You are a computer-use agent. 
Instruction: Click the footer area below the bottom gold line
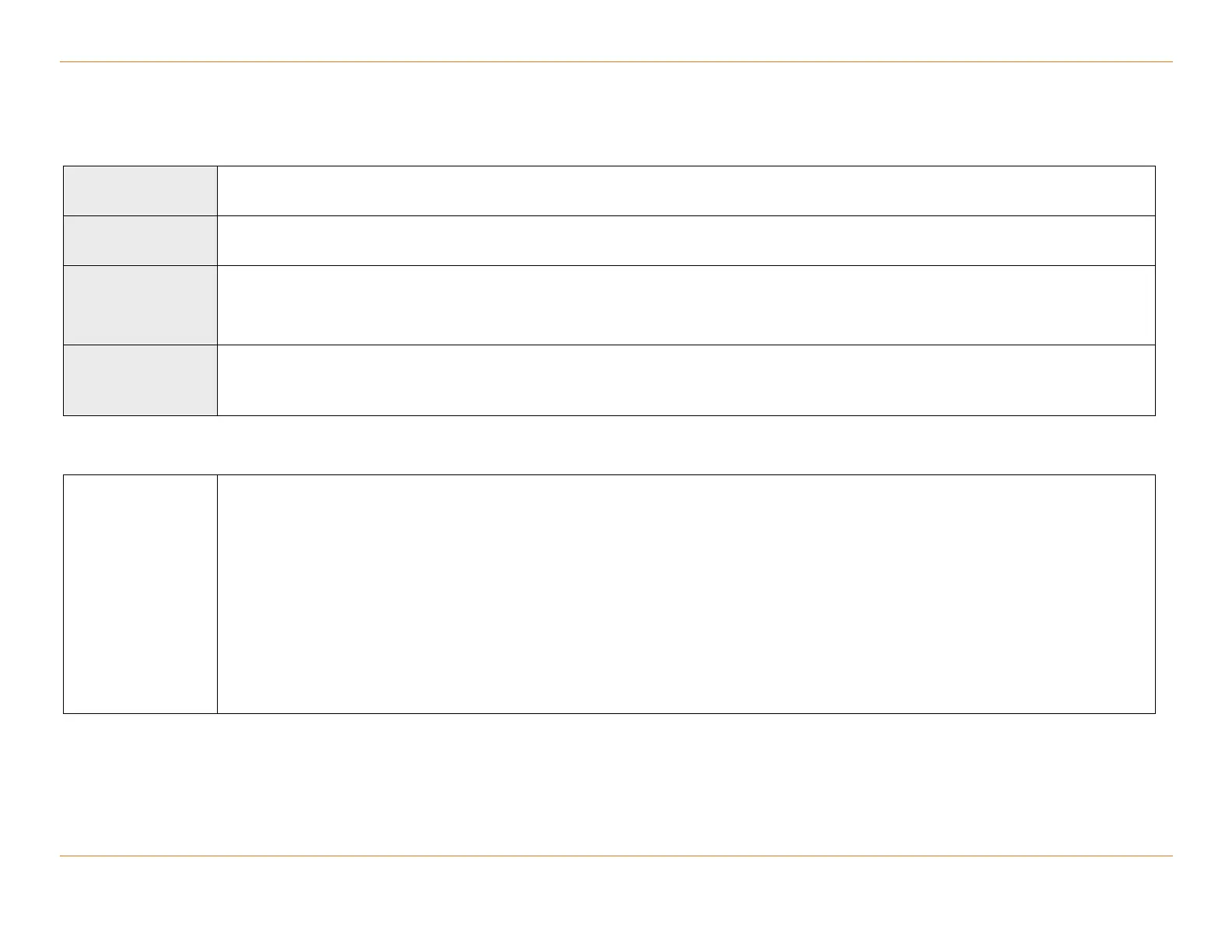click(616, 902)
